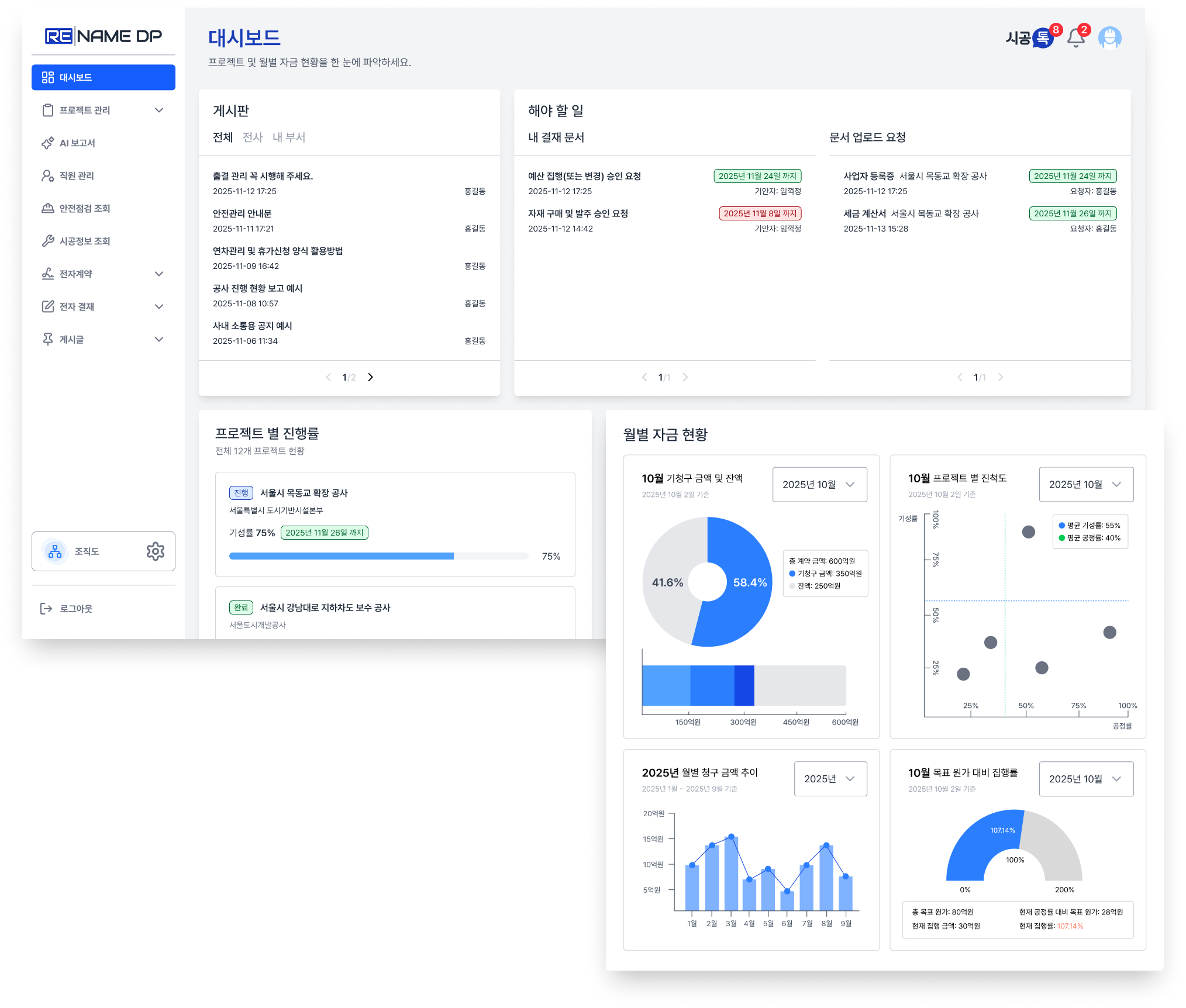Go to next page of 게시판

click(370, 378)
